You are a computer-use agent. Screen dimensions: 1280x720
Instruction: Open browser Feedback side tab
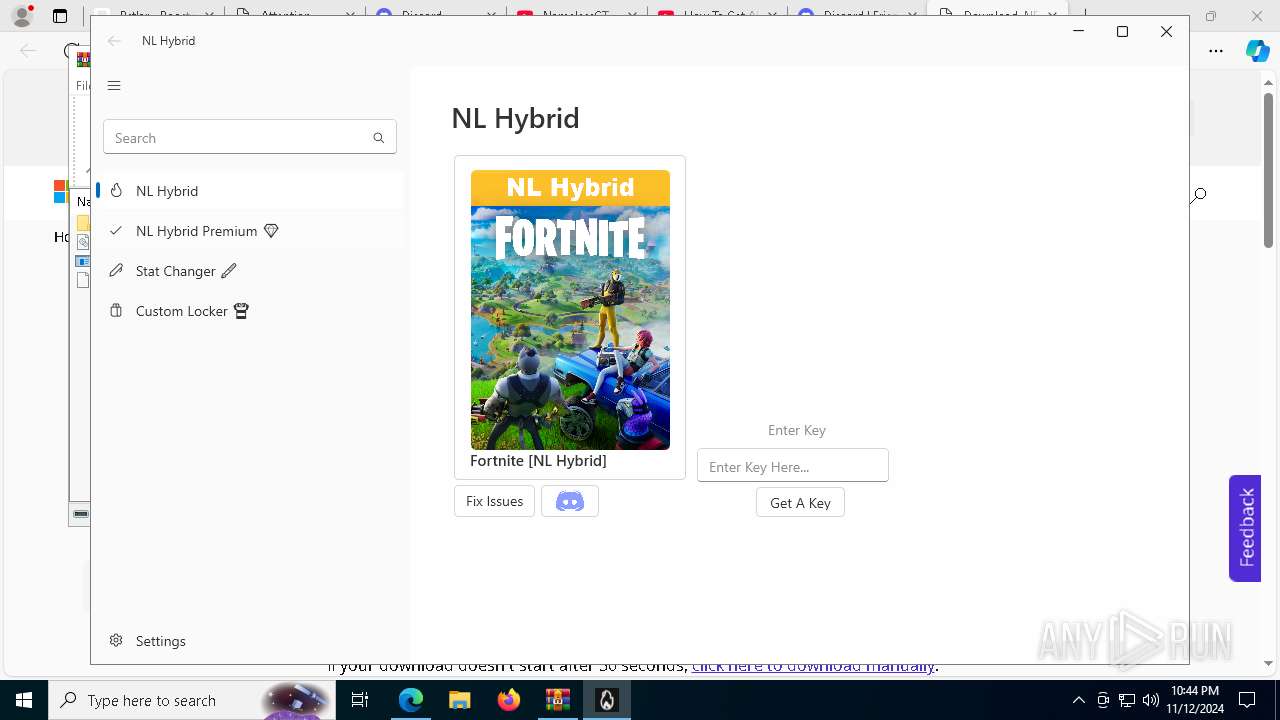(x=1245, y=528)
